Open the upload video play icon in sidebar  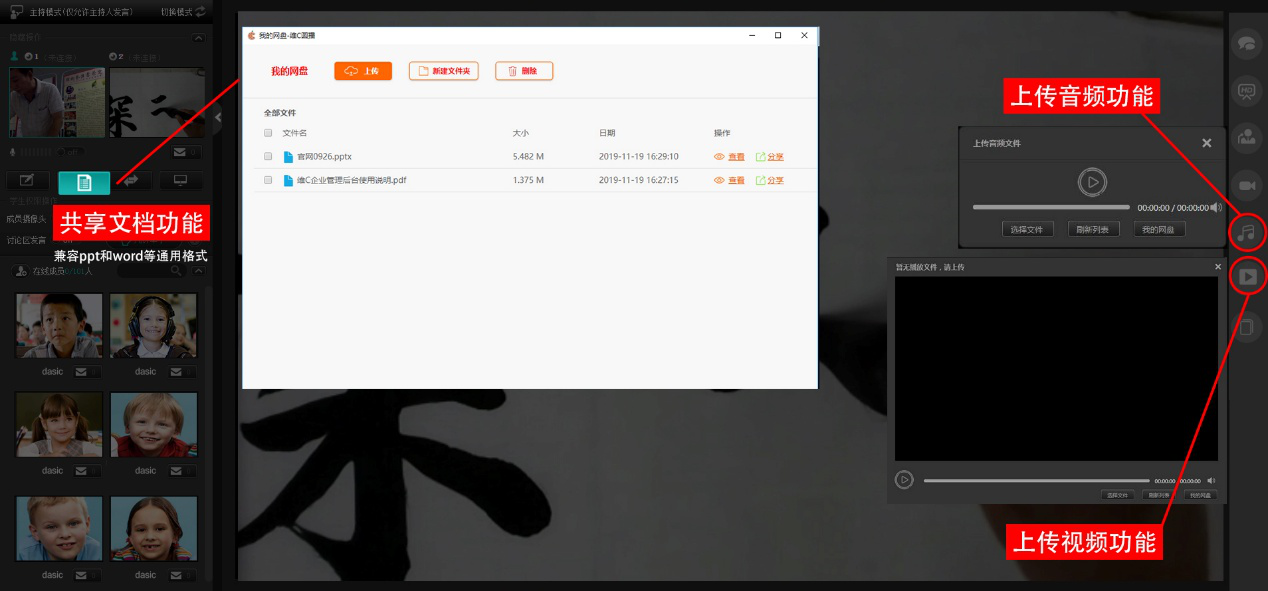[1247, 276]
